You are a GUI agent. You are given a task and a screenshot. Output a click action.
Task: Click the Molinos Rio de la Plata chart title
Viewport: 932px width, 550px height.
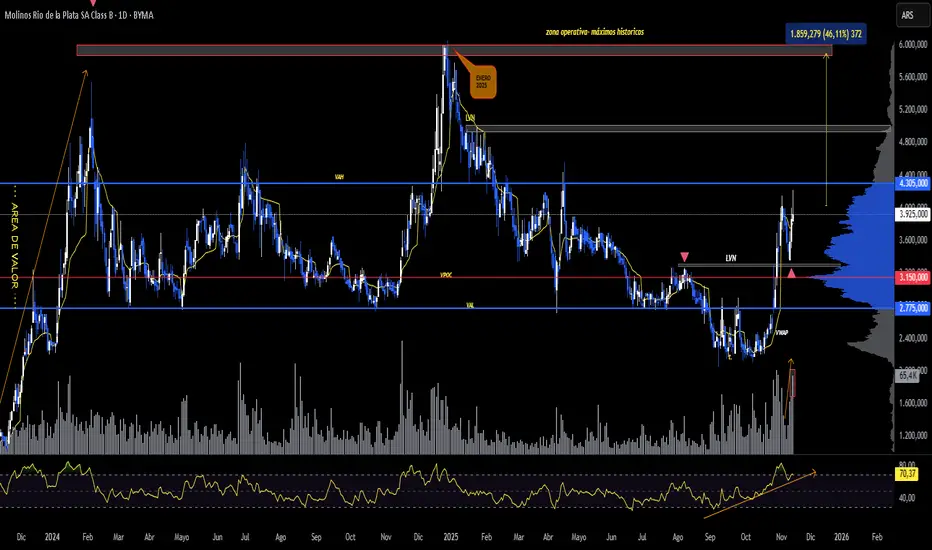(x=79, y=15)
